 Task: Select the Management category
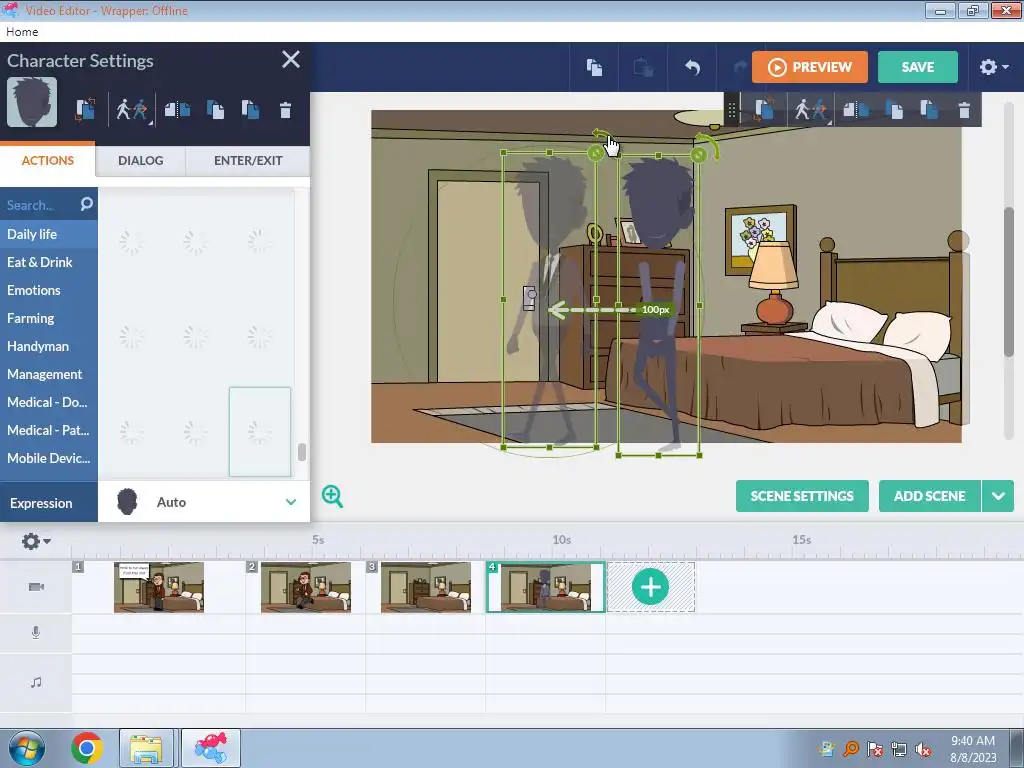pyautogui.click(x=49, y=374)
